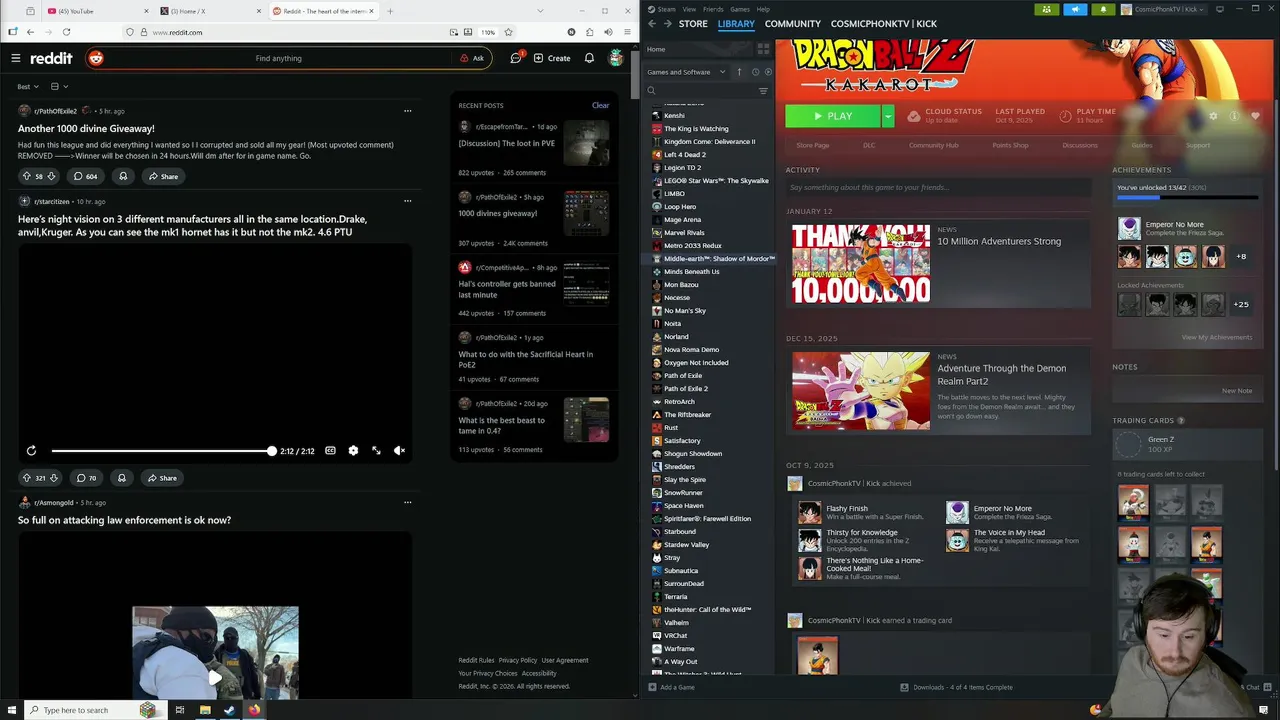Open the Community Hub game tab
The height and width of the screenshot is (720, 1280).
tap(933, 146)
